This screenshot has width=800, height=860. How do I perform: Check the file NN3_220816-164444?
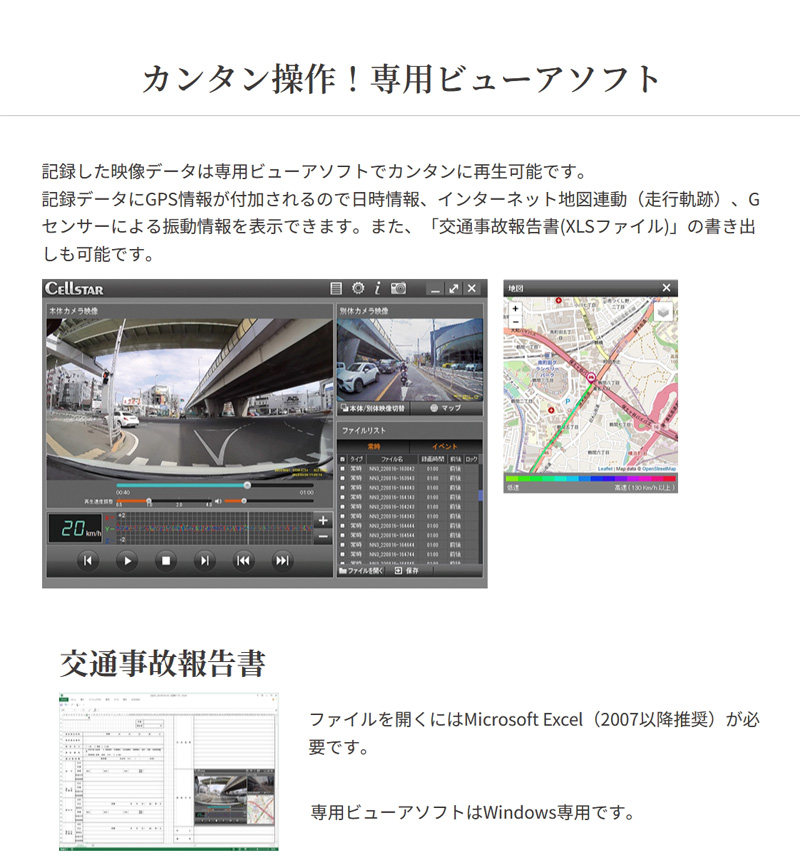coord(343,525)
